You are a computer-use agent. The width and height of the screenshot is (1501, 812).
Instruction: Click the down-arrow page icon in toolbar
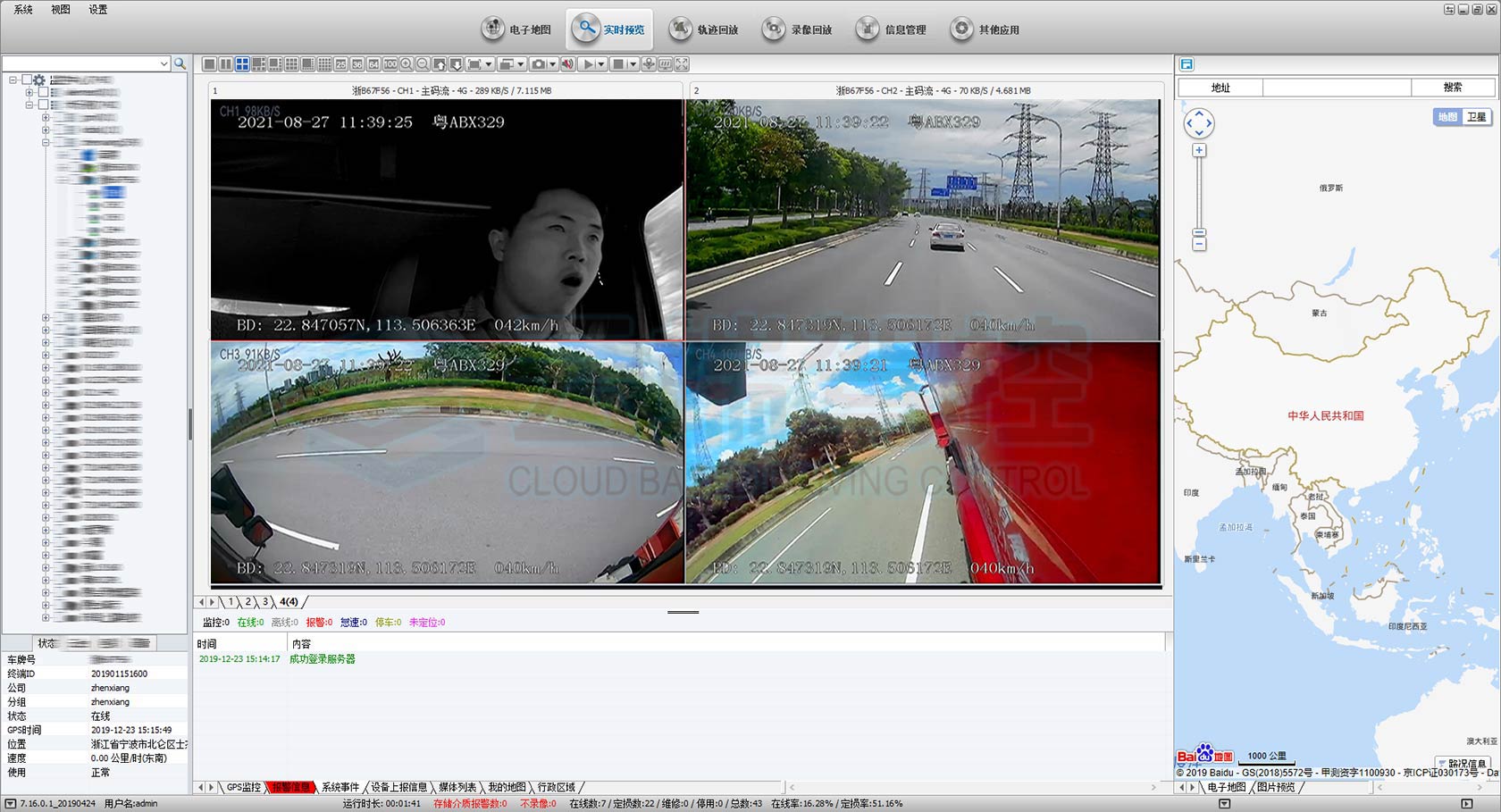click(456, 64)
